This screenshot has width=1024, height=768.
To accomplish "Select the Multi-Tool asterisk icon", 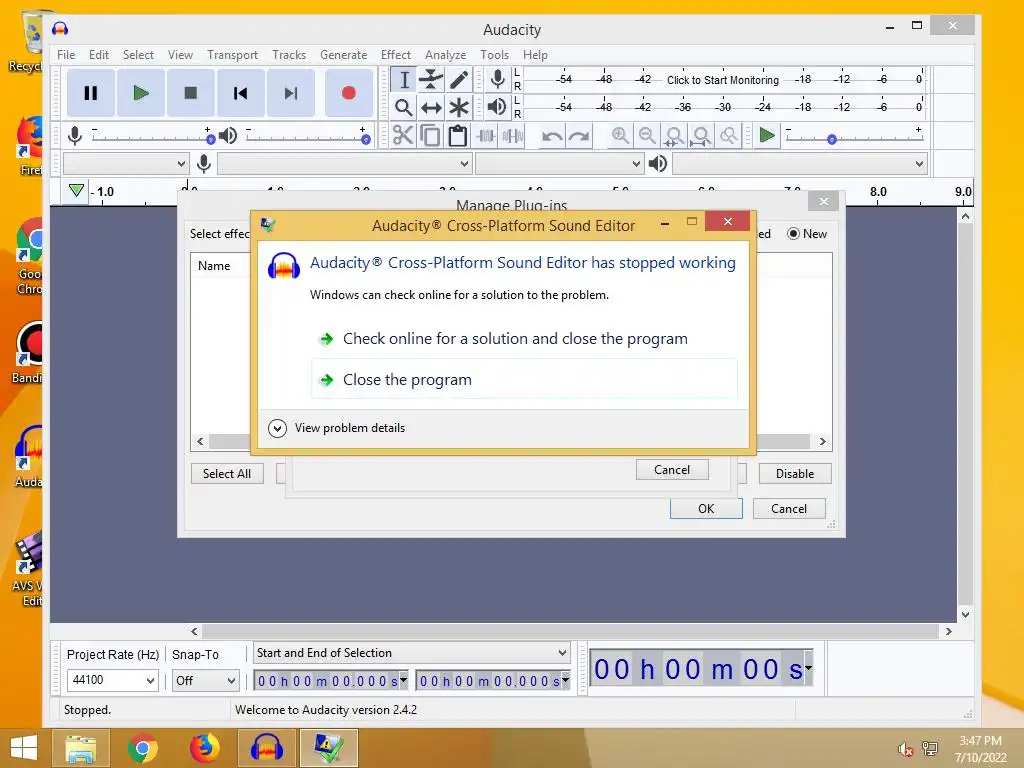I will pyautogui.click(x=458, y=107).
